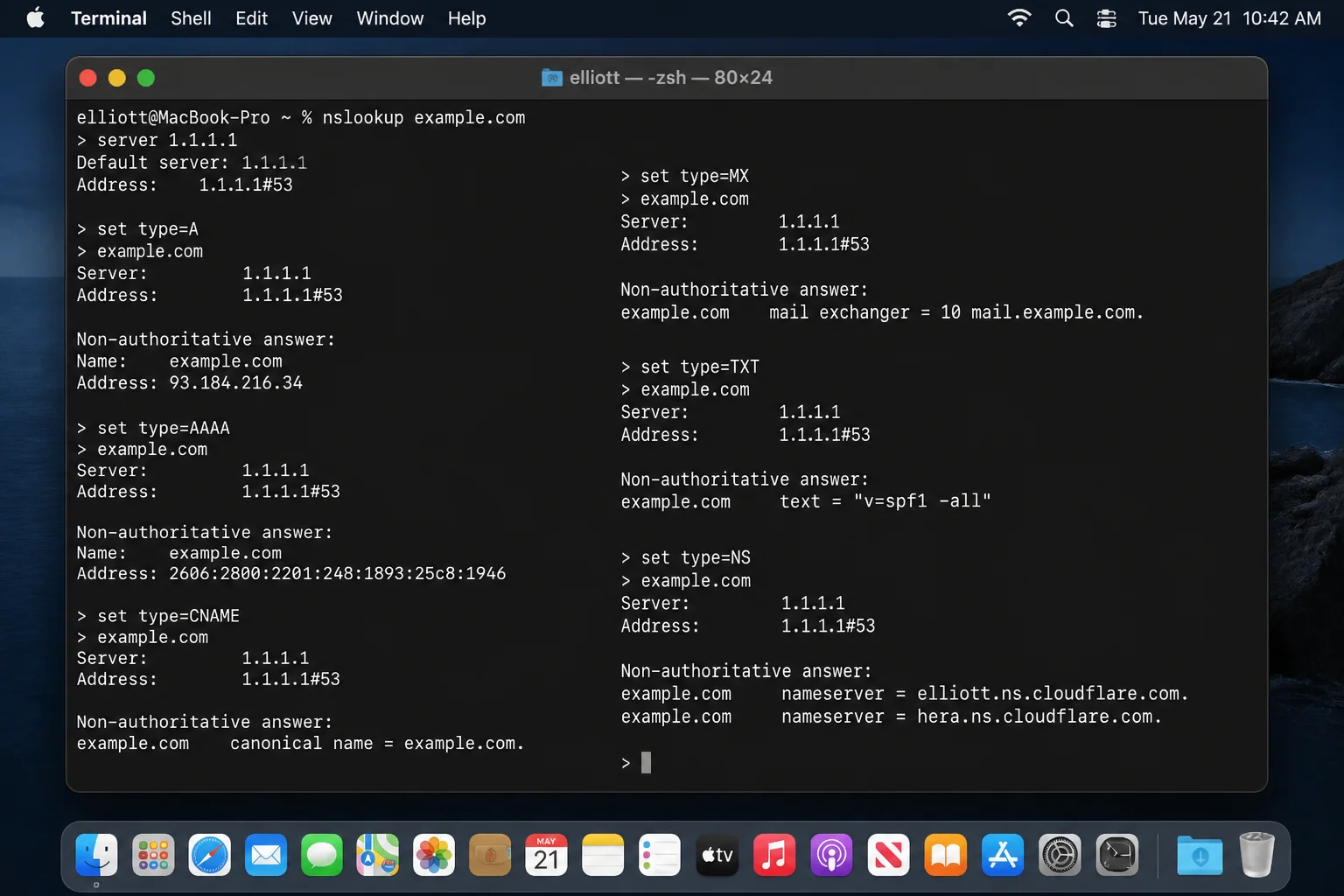Open Spotlight search magnifier in menu bar
Image resolution: width=1344 pixels, height=896 pixels.
1064,18
